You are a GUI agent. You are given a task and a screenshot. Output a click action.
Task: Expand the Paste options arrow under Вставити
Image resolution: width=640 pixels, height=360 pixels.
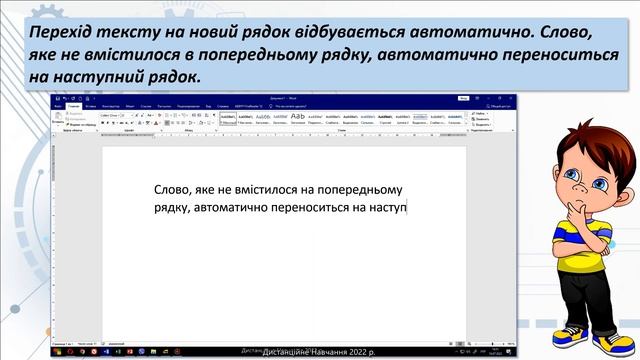(x=58, y=125)
